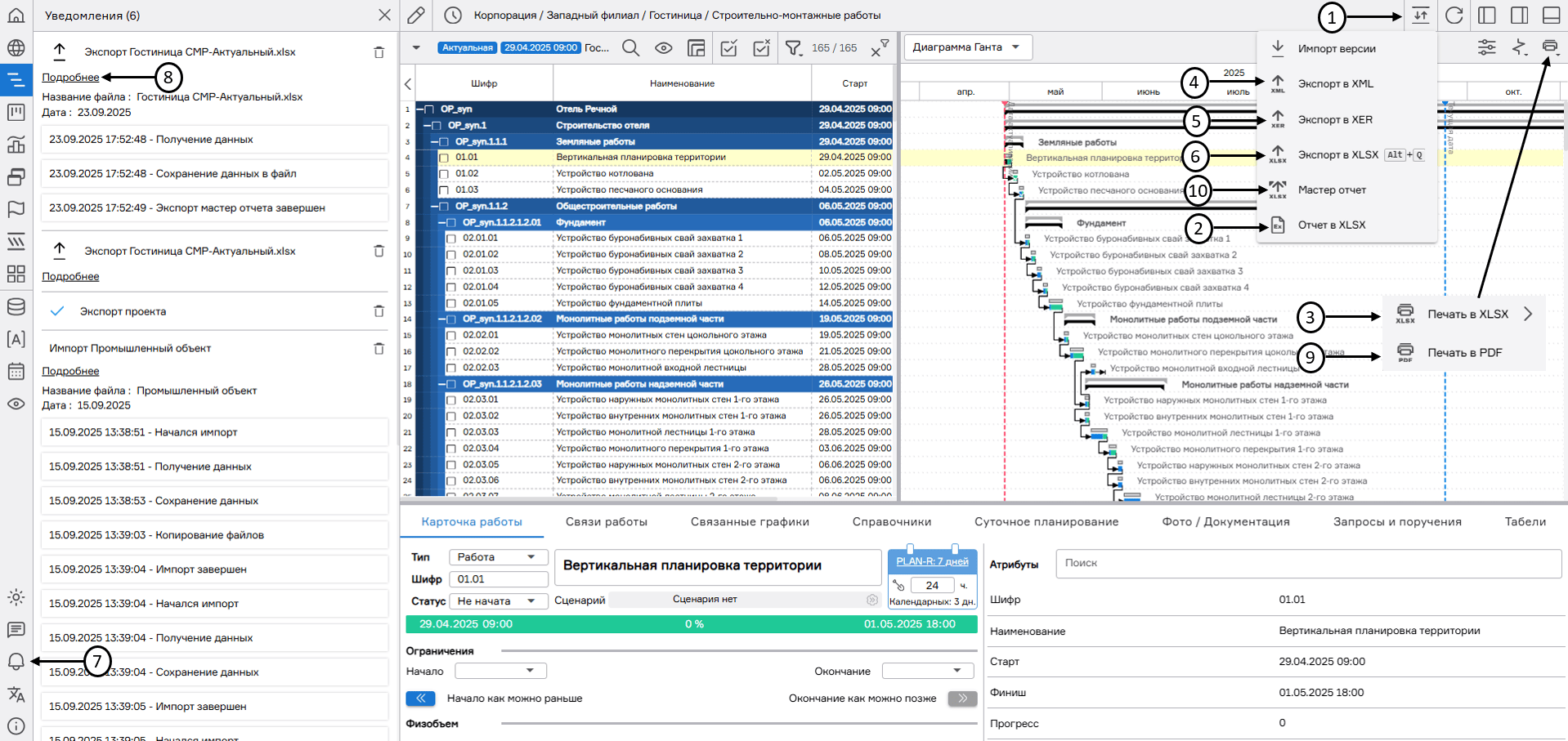Switch to the 'Связи работы' tab
The width and height of the screenshot is (1568, 741).
pos(606,522)
